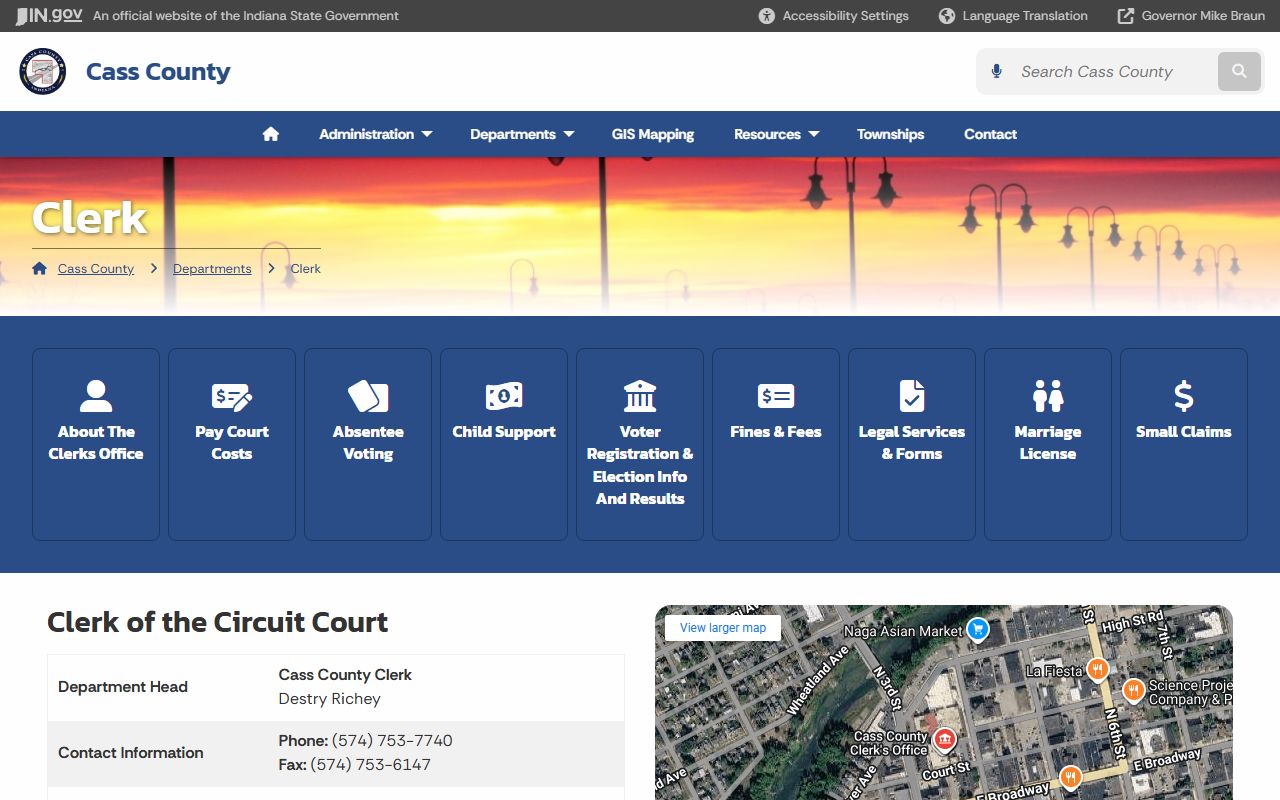Focus the Search Cass County field
This screenshot has width=1280, height=800.
tap(1113, 71)
